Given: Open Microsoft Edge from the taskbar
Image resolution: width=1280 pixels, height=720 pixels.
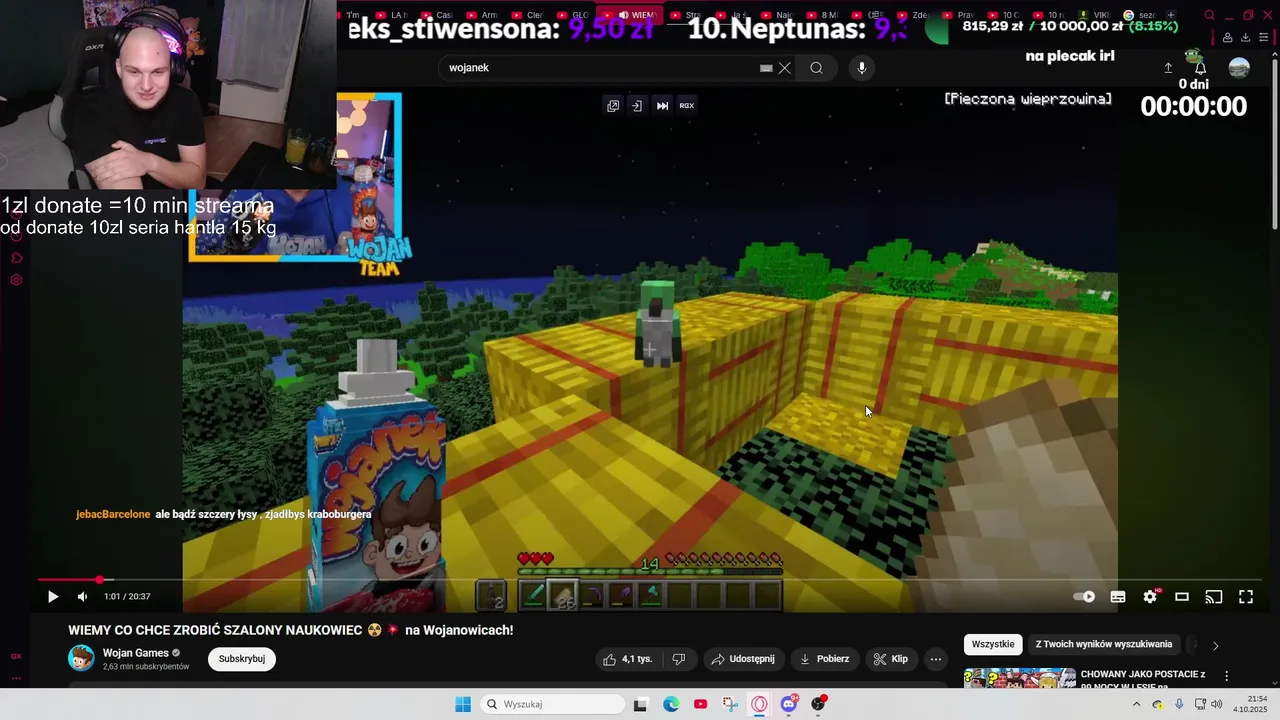Looking at the screenshot, I should pyautogui.click(x=671, y=704).
